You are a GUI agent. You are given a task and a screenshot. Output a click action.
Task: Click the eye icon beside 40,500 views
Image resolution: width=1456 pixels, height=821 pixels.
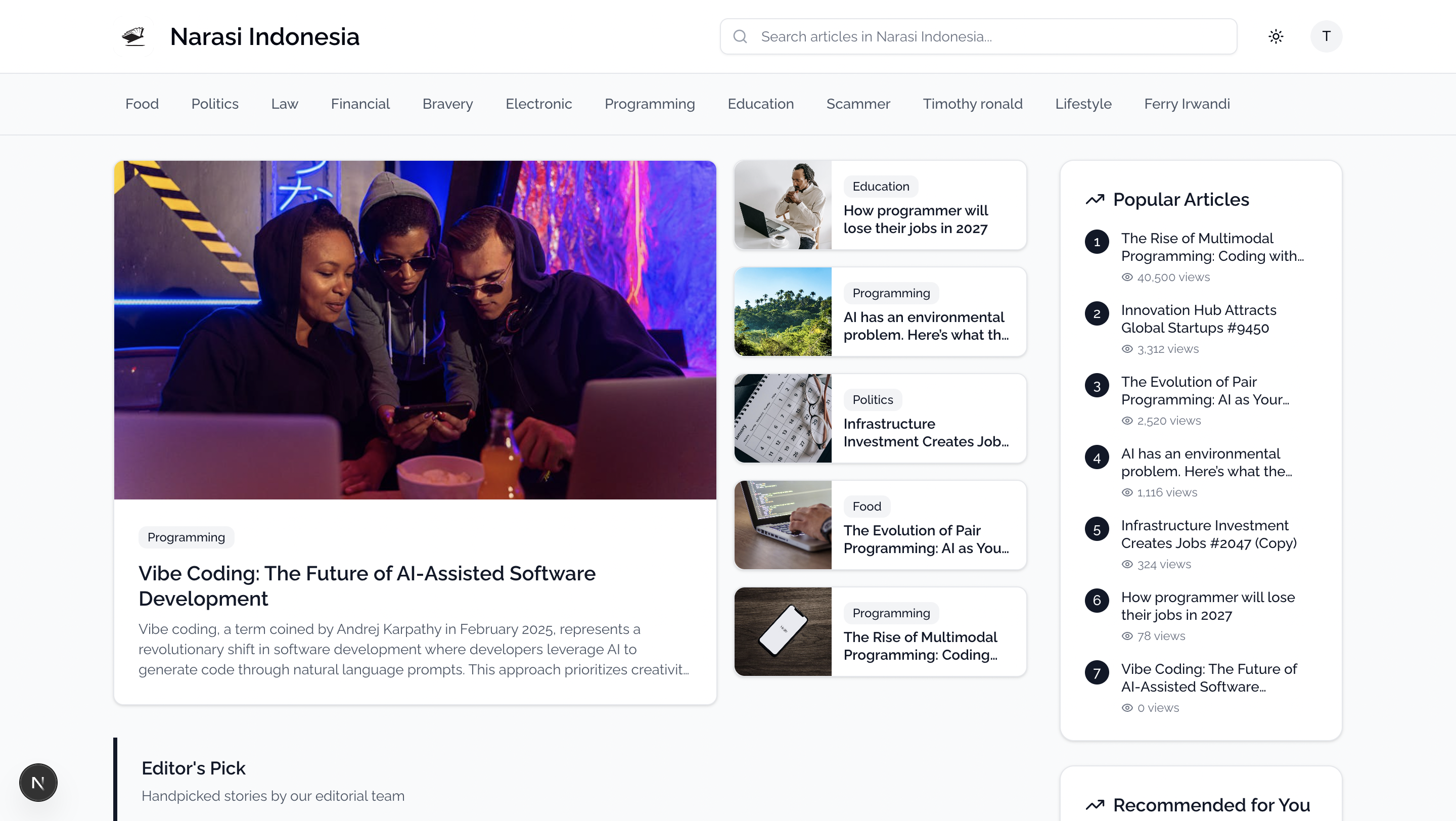pos(1127,277)
